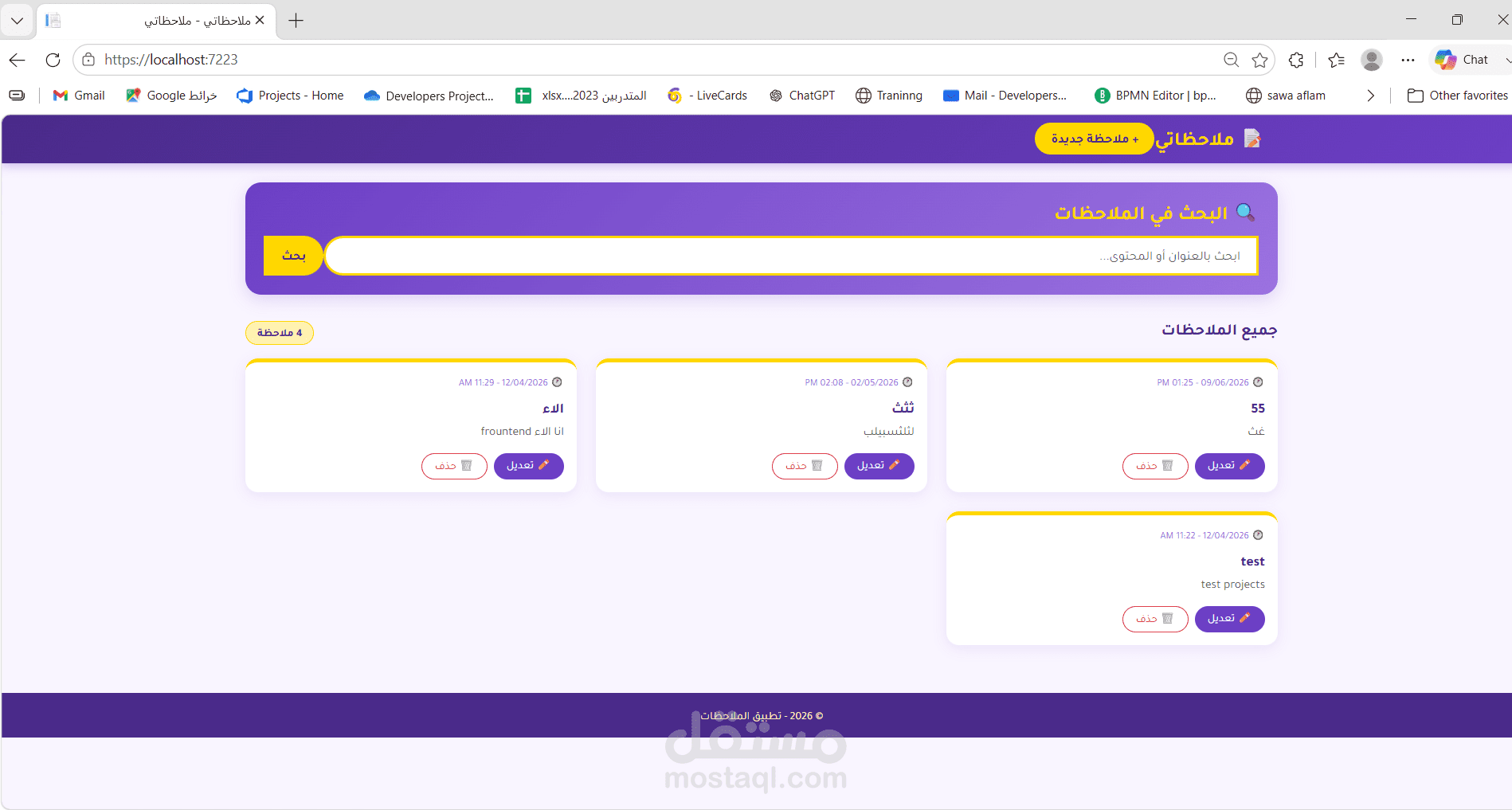The width and height of the screenshot is (1512, 810).
Task: Open the Other favorites folder
Action: click(1457, 96)
